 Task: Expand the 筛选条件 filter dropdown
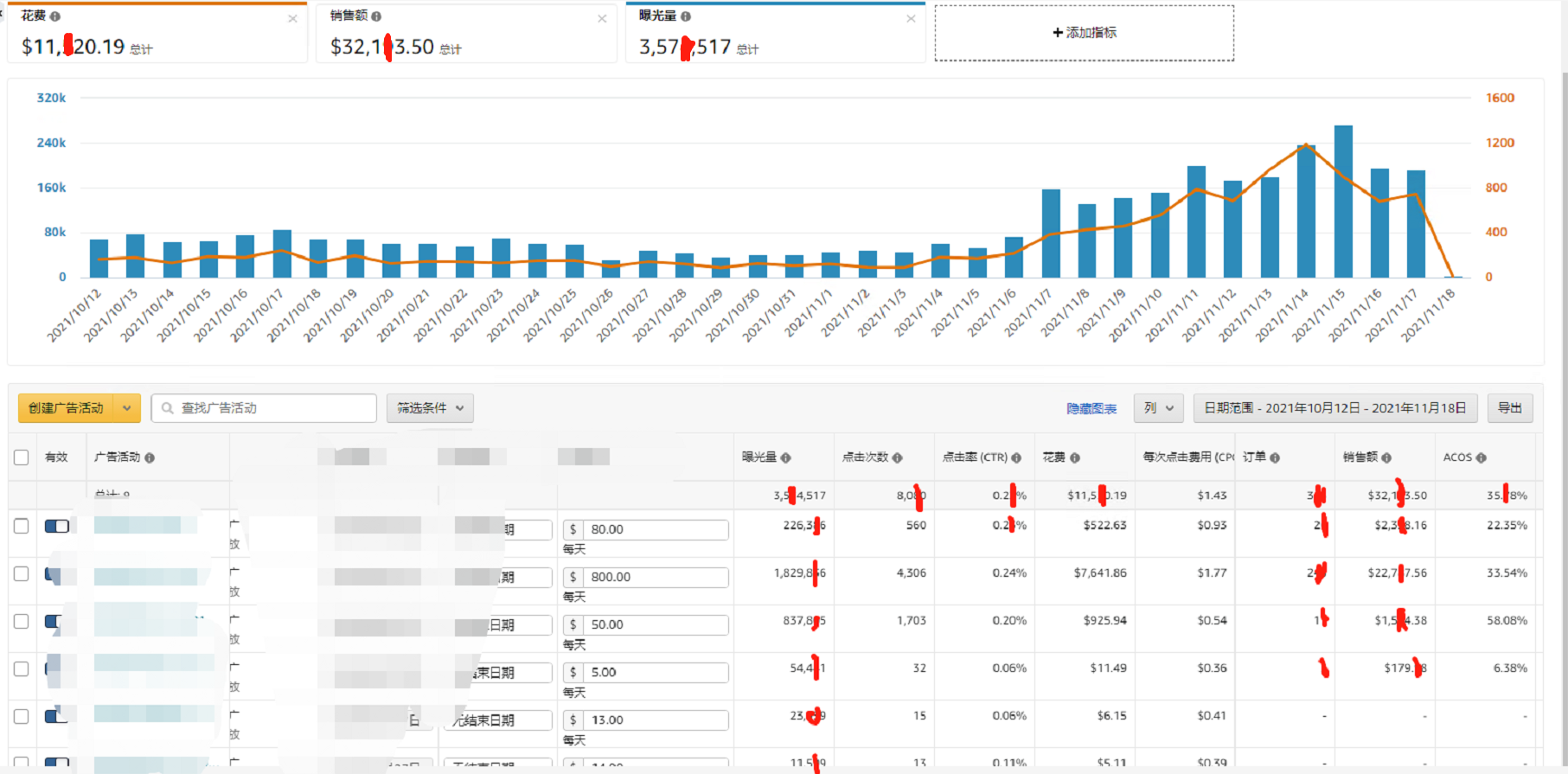430,408
